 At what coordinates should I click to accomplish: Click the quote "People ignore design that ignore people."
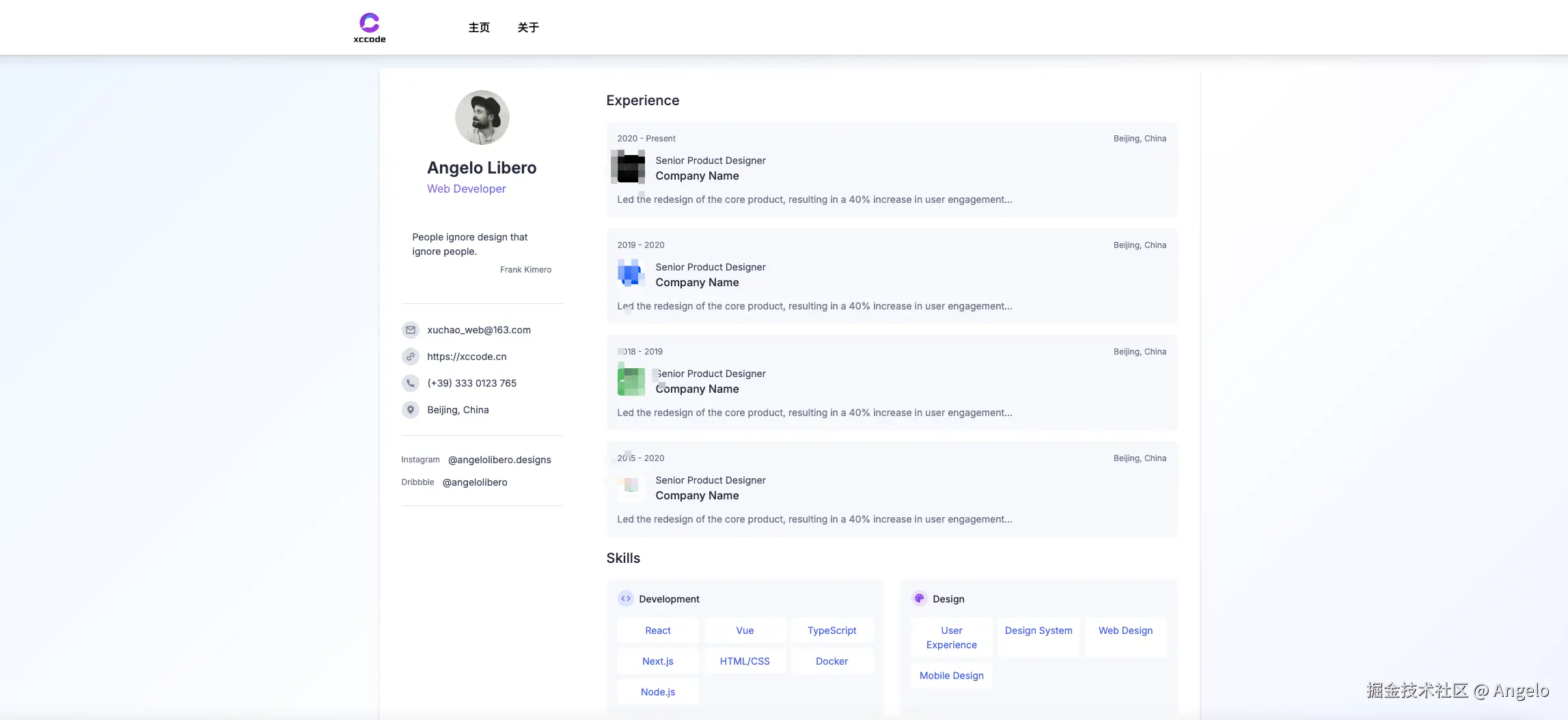(x=470, y=245)
